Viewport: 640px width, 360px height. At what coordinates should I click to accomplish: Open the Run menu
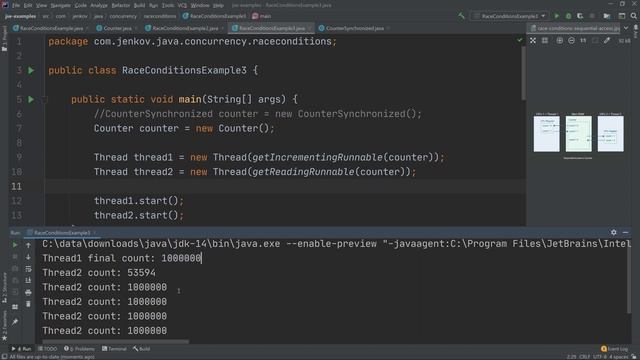point(153,5)
